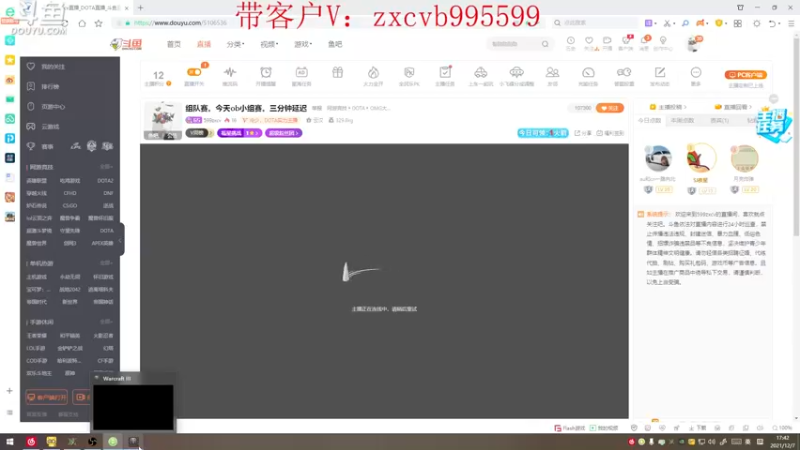Open the speedometer gauge tool icon
Image resolution: width=800 pixels, height=450 pixels.
(x=588, y=72)
